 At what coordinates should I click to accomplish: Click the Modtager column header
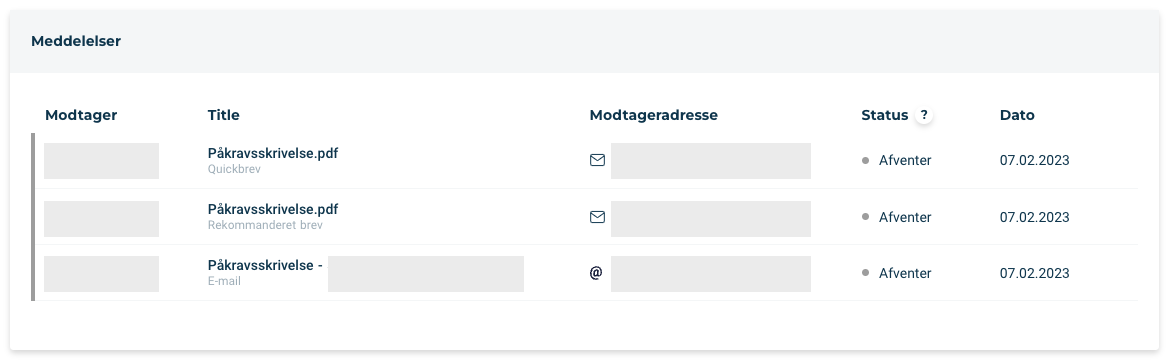coord(81,115)
